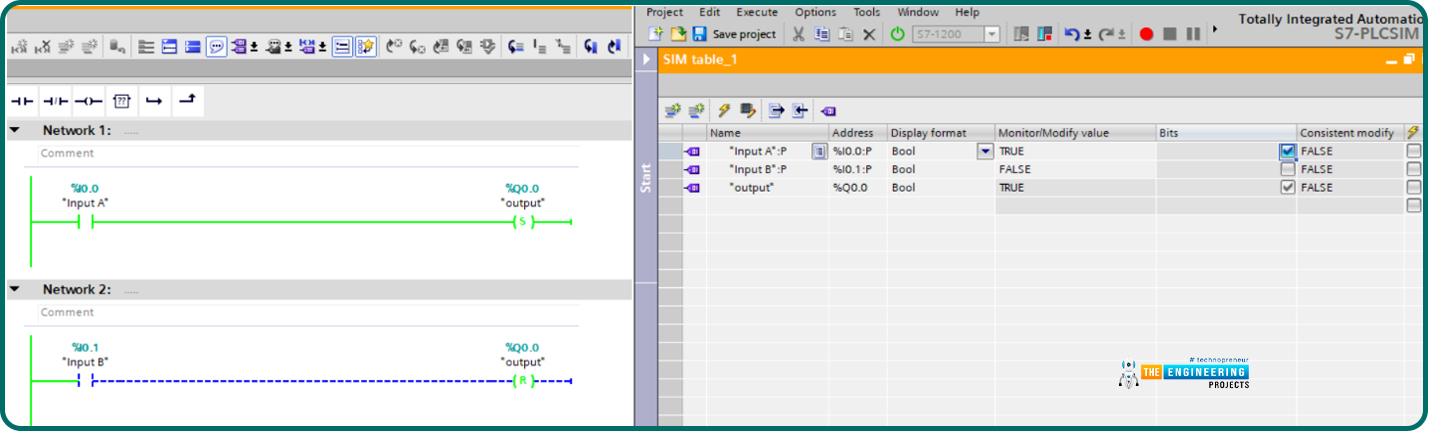Toggle network comments speech-bubble icon
This screenshot has height=431, width=1429.
[216, 46]
